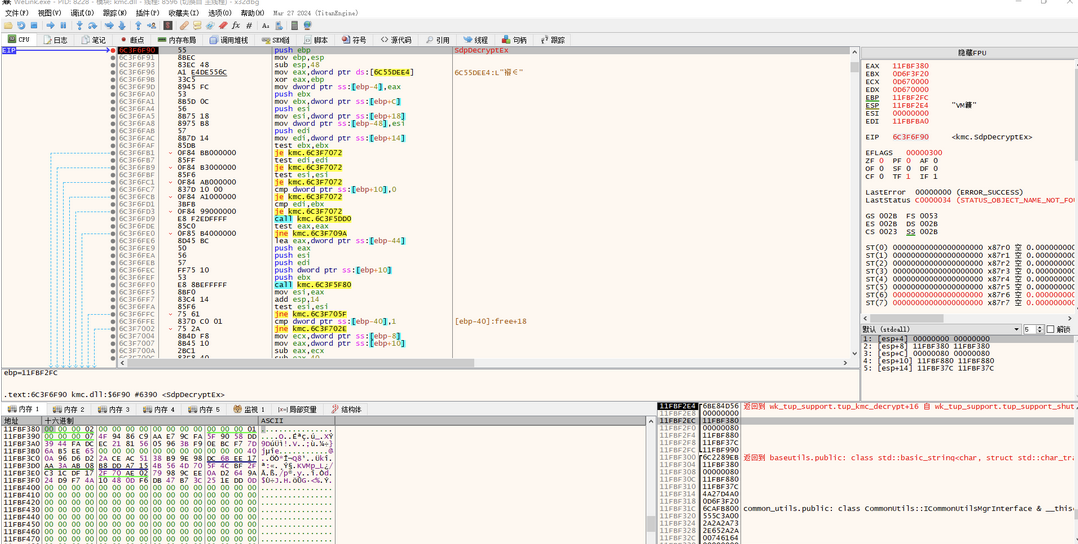Select dump row at address 11FBF3A0
This screenshot has width=1078, height=544.
[168, 444]
